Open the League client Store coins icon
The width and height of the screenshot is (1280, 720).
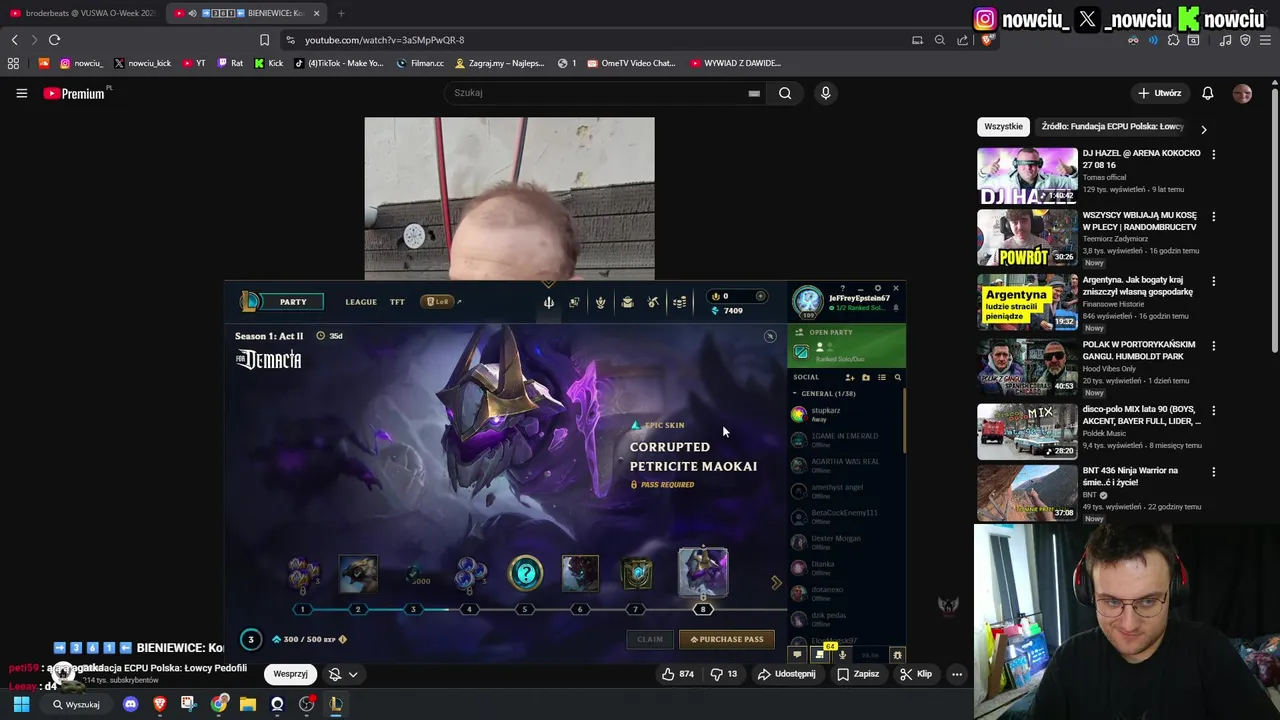pos(680,302)
